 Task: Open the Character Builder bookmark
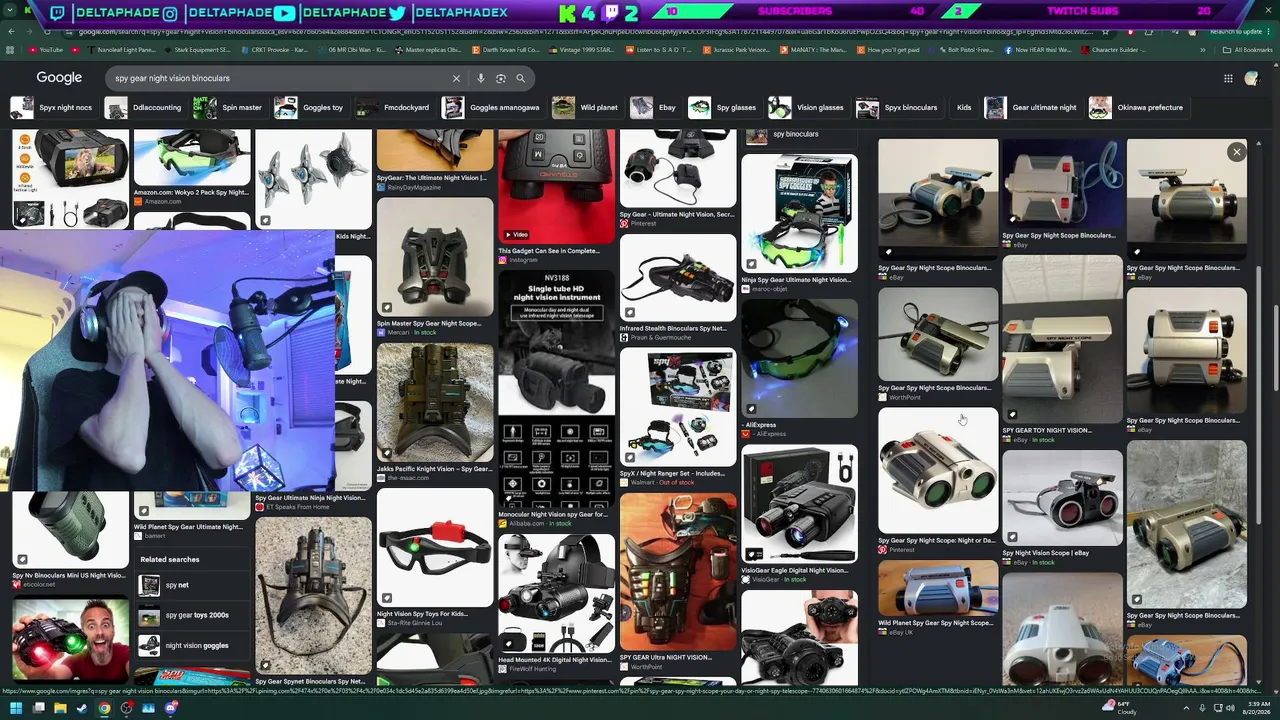1111,50
